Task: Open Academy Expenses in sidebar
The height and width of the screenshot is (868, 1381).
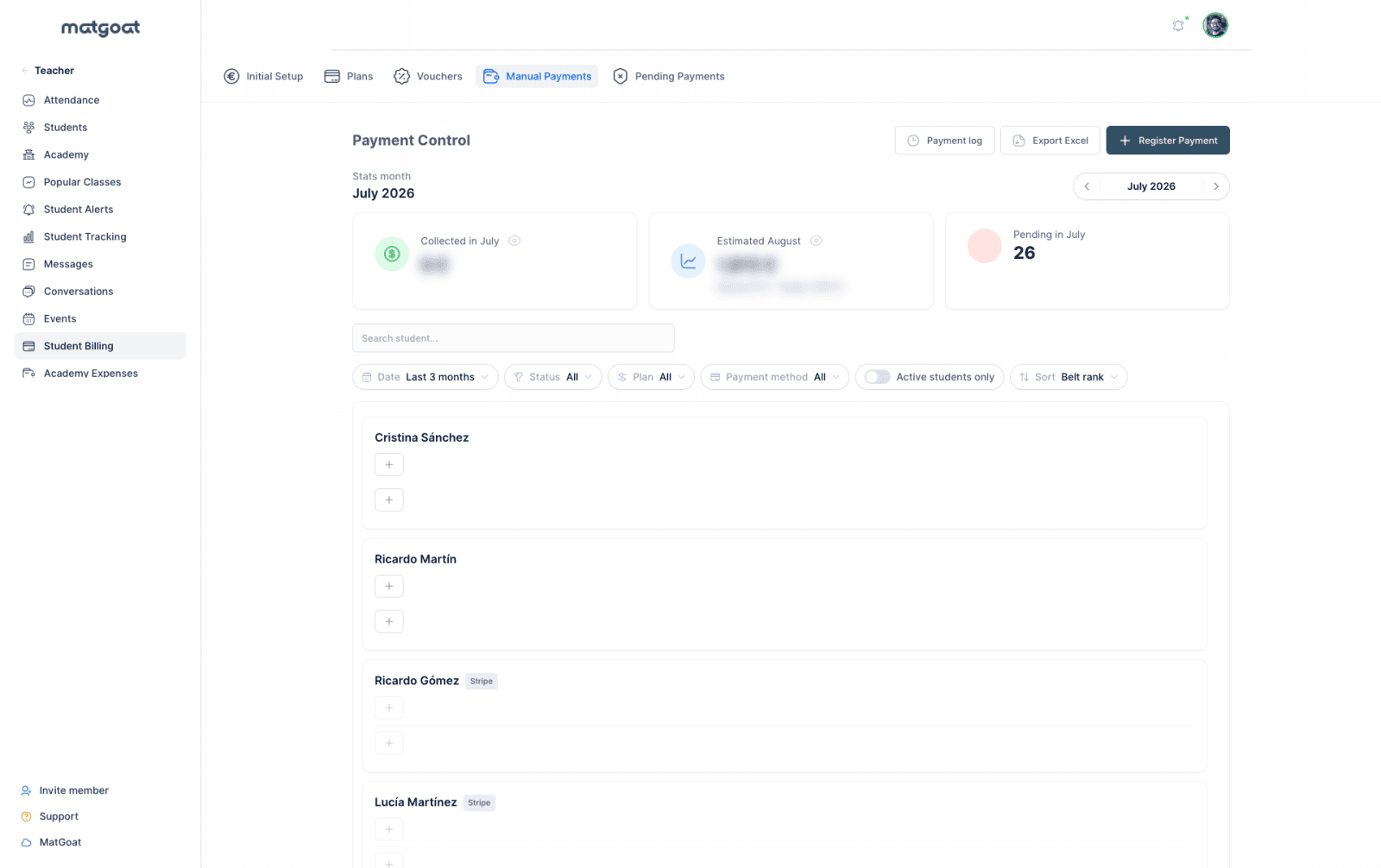Action: coord(100,374)
